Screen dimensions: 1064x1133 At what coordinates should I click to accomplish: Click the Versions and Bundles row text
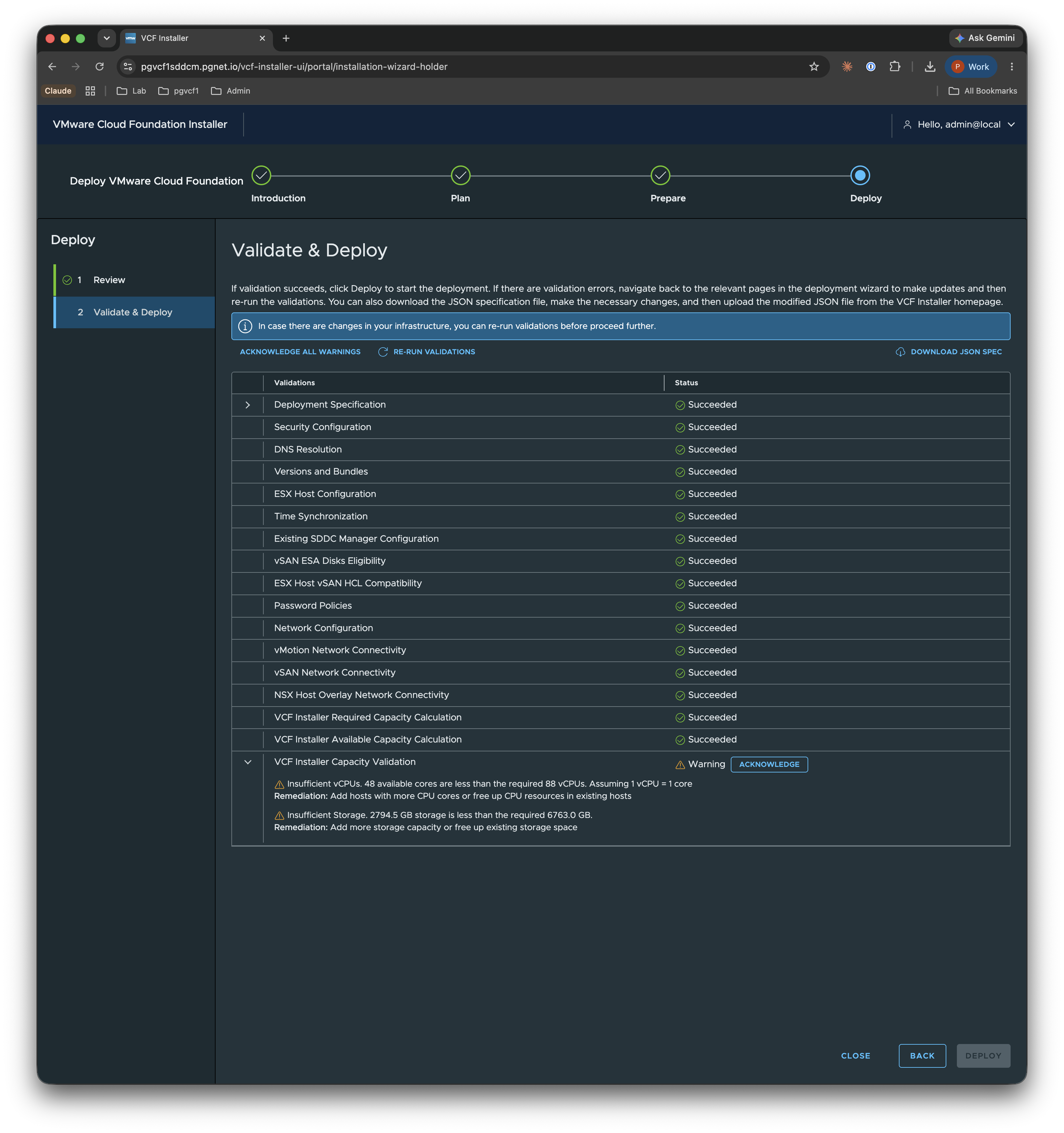[321, 471]
